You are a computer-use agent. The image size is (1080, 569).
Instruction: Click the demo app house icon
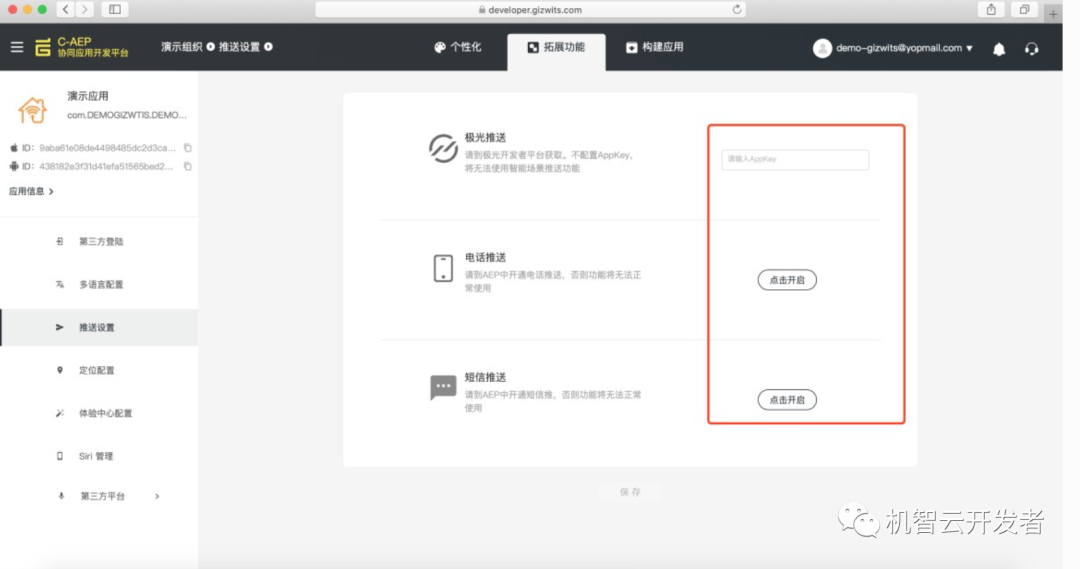[32, 110]
